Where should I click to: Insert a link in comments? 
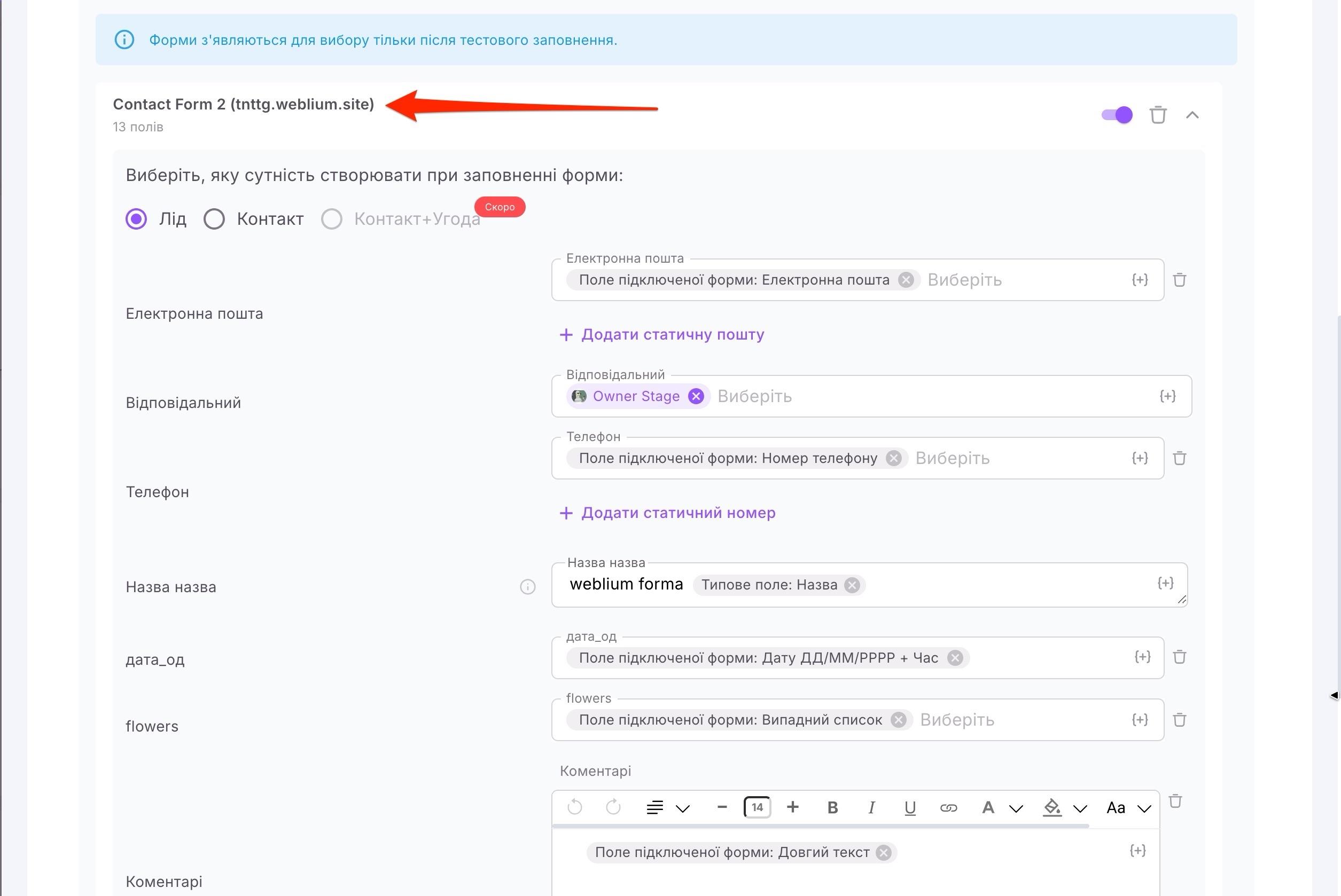(x=948, y=807)
